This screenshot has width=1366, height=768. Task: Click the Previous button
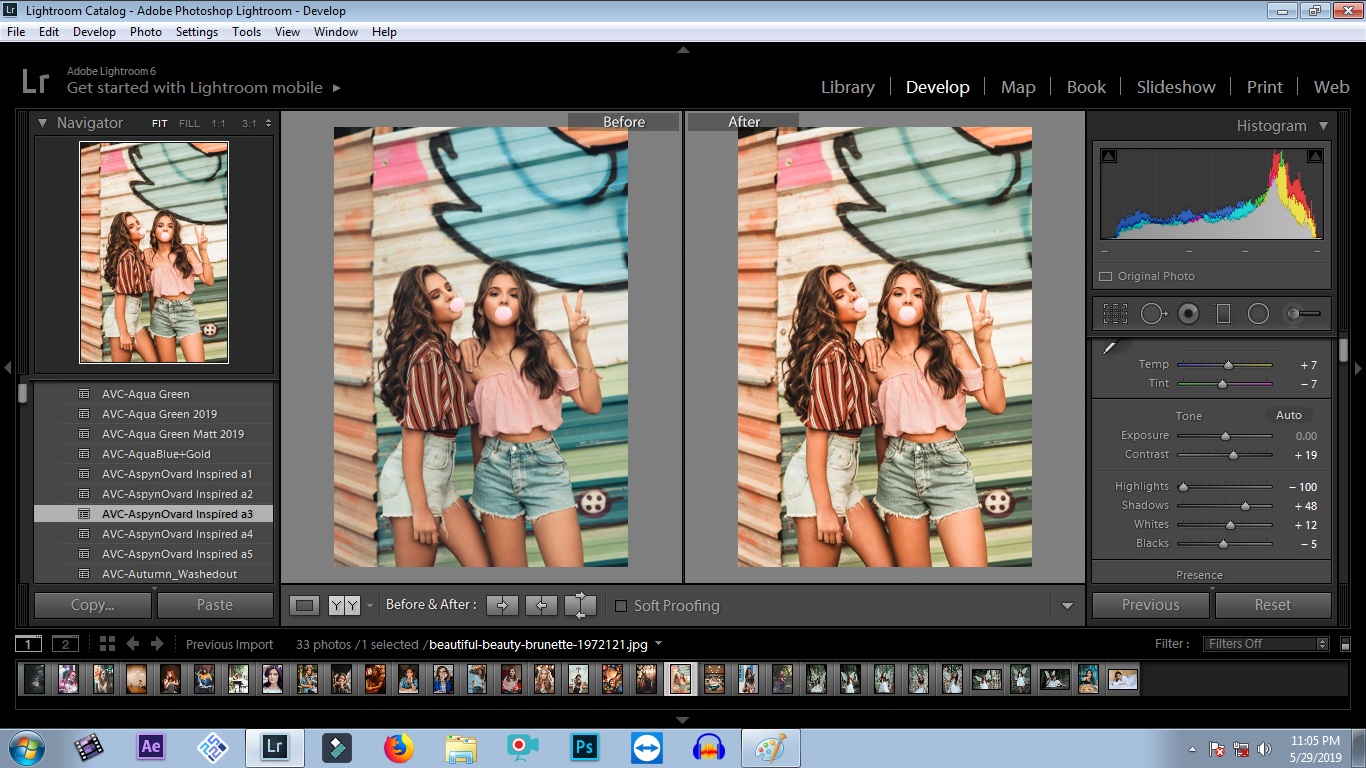[1150, 605]
